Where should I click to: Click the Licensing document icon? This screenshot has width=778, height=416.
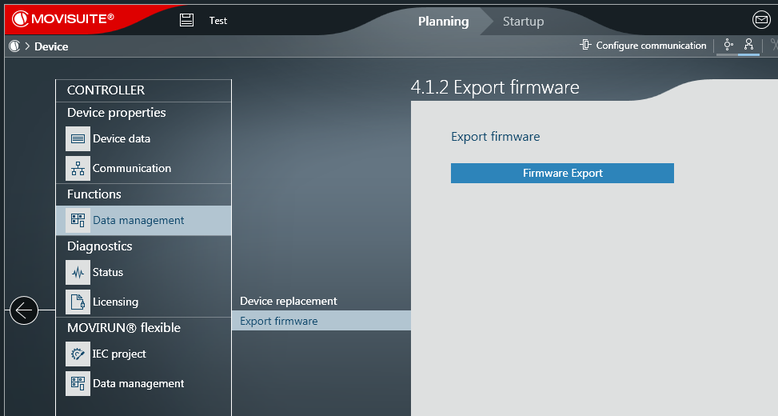[78, 302]
